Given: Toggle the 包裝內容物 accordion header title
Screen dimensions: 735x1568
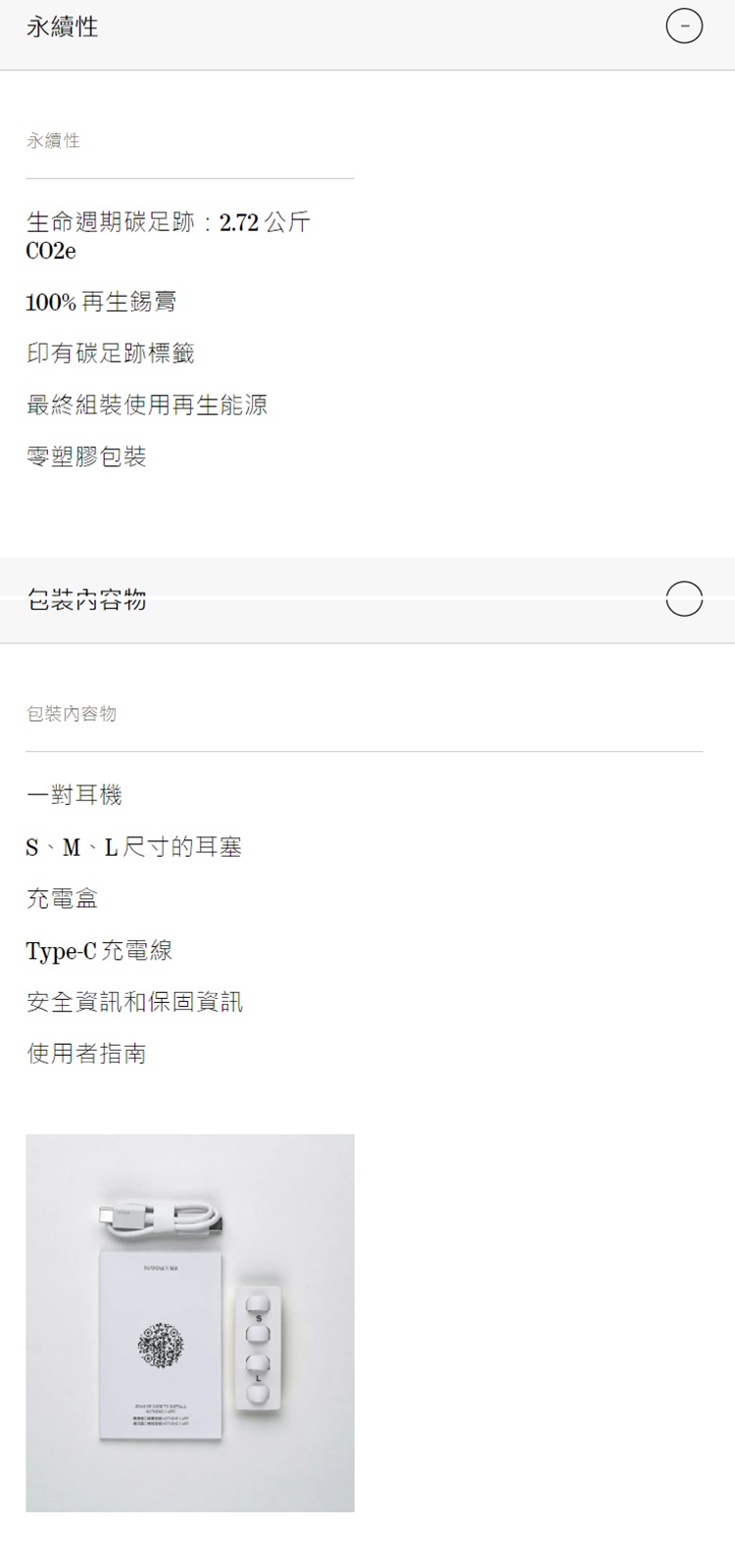Looking at the screenshot, I should [x=87, y=599].
